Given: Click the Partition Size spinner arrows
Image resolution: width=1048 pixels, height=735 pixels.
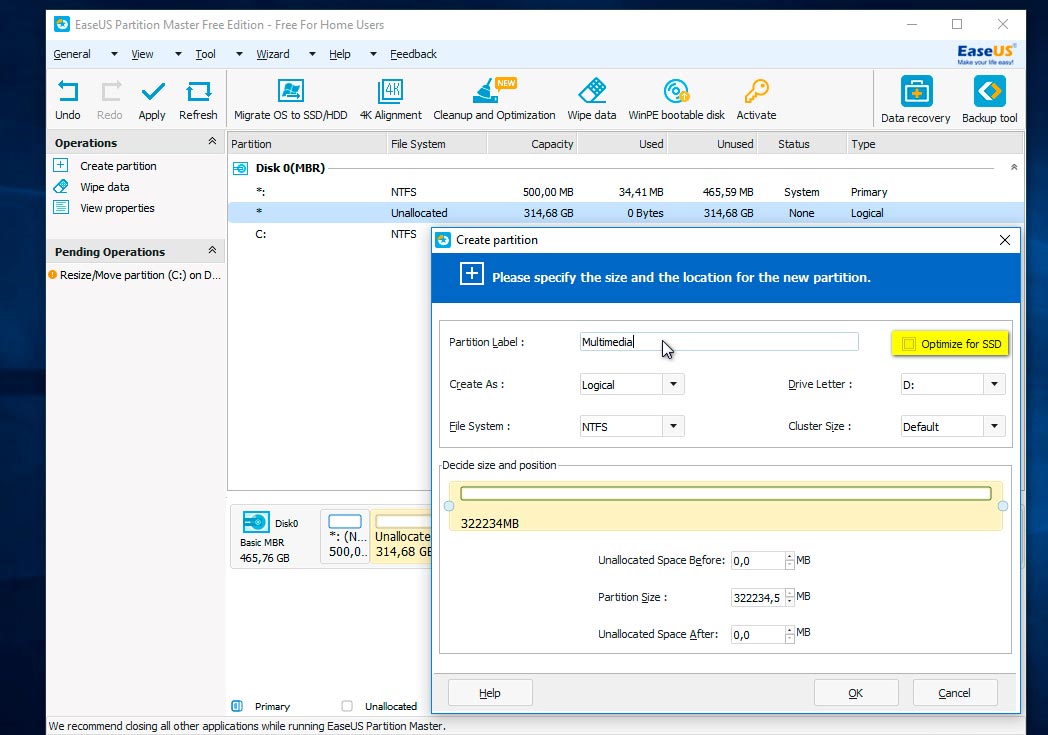Looking at the screenshot, I should (x=790, y=597).
